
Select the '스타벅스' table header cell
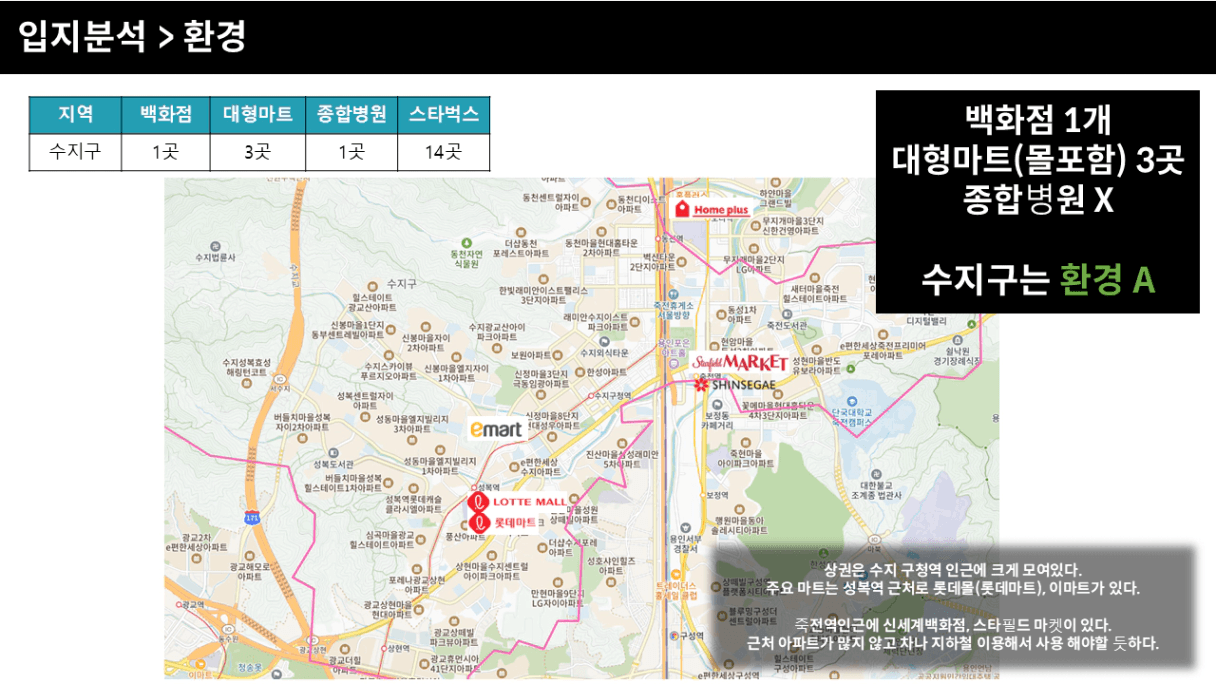[443, 114]
